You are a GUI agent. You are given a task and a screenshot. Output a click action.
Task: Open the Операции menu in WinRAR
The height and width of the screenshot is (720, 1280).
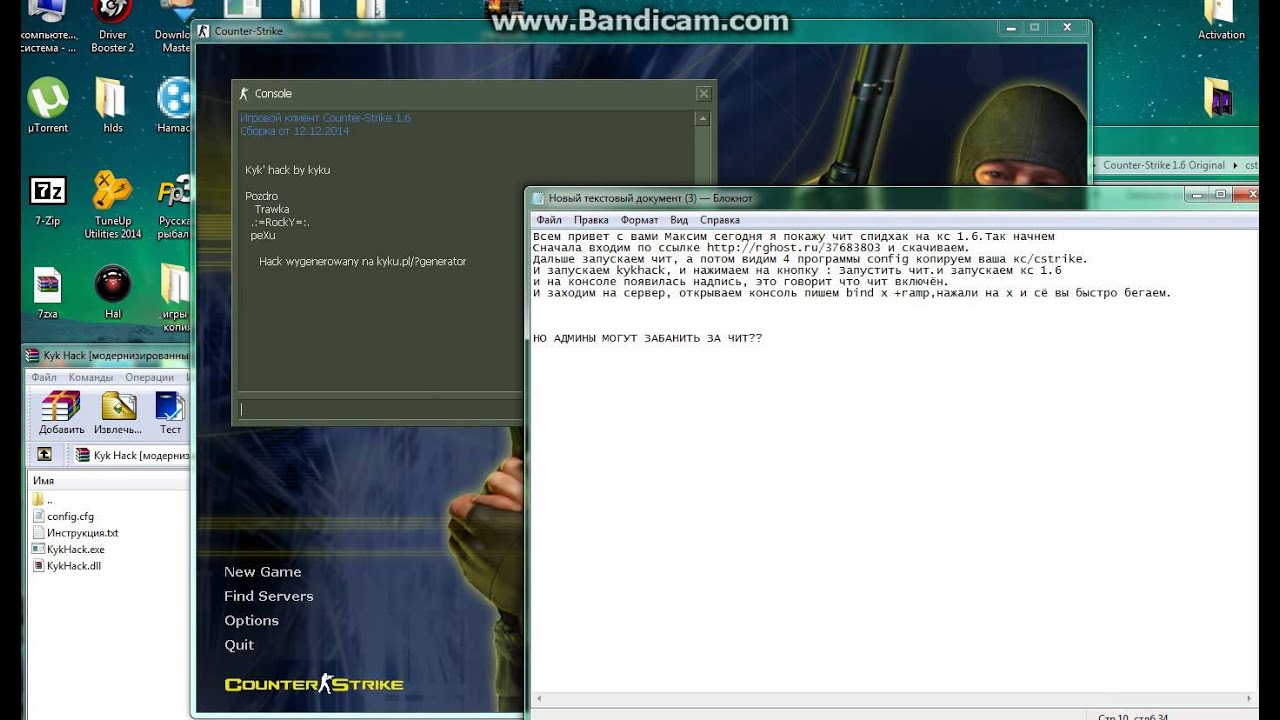[x=150, y=378]
